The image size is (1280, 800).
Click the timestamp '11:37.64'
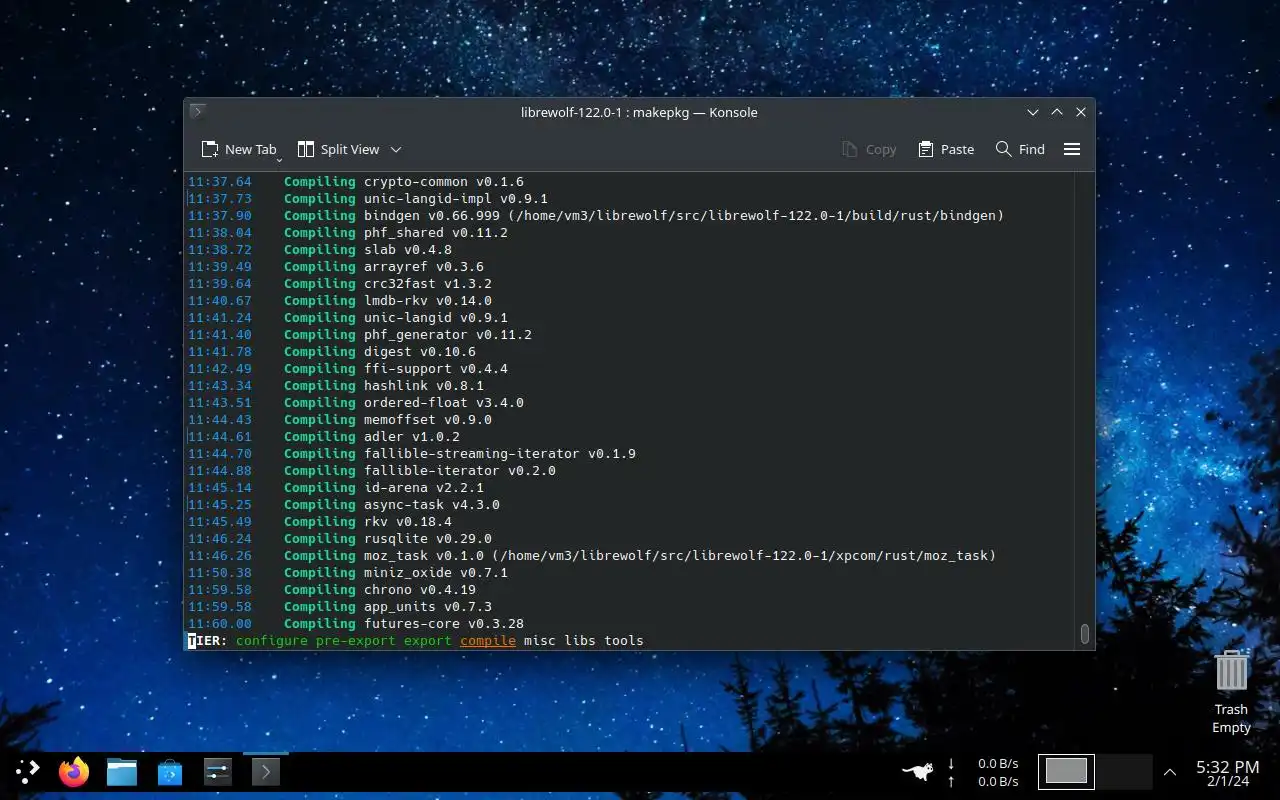pyautogui.click(x=220, y=182)
